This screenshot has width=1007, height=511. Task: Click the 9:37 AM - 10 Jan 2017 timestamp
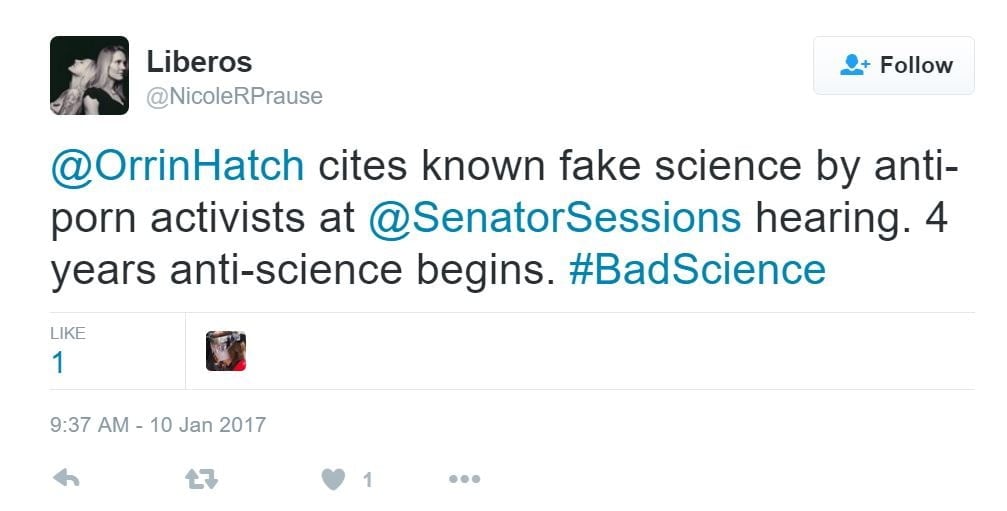[x=158, y=425]
